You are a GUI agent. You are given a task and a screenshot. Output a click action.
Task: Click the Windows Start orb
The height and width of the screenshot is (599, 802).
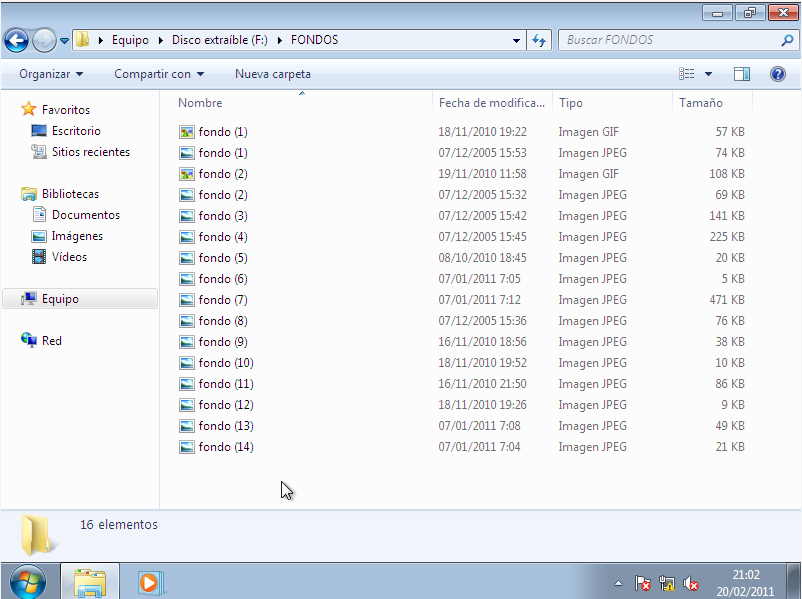pos(27,581)
